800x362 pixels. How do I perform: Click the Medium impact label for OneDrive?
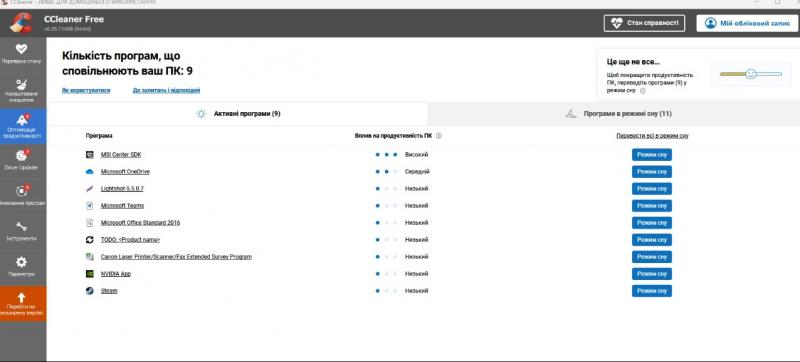click(x=417, y=172)
